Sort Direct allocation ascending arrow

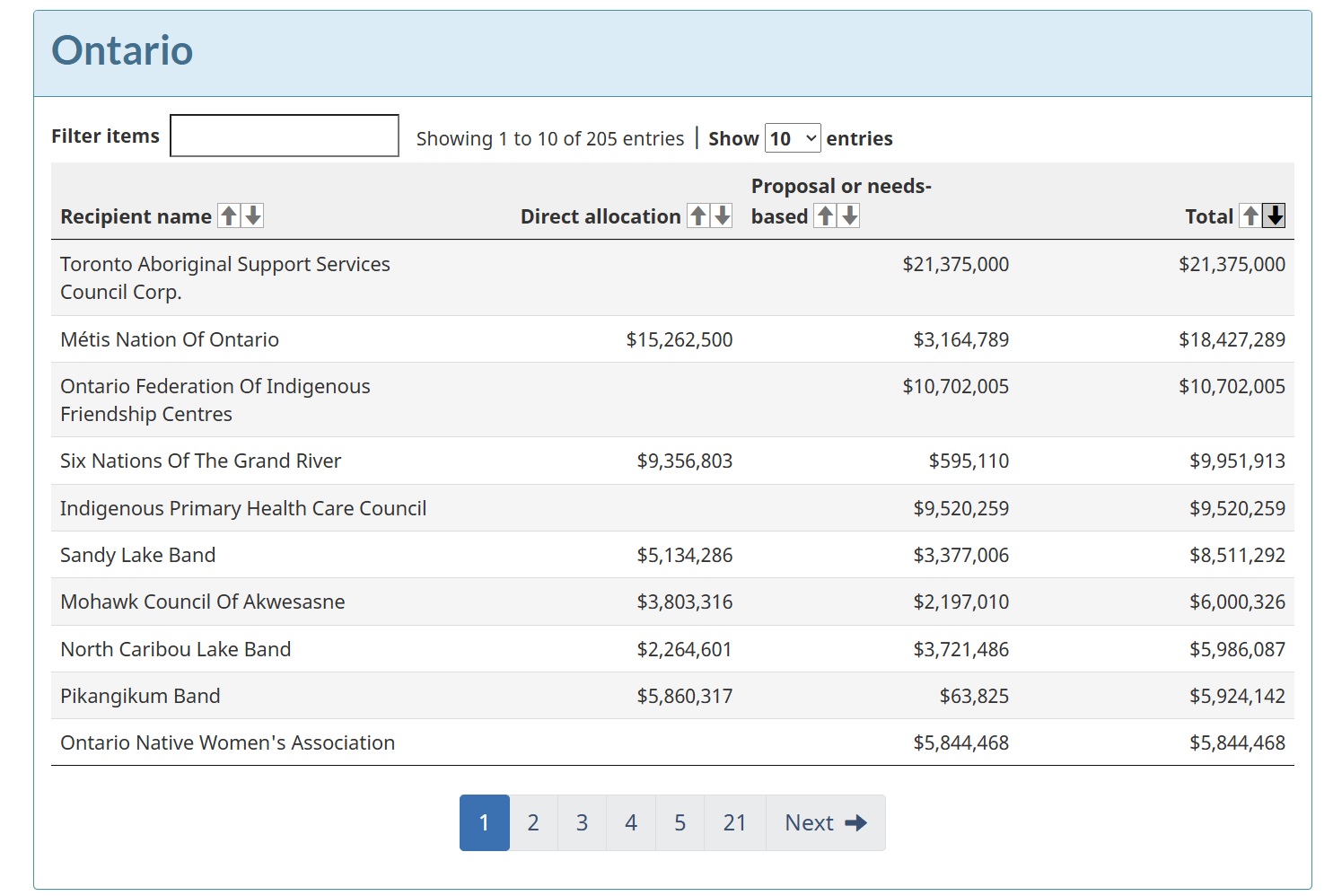tap(698, 215)
